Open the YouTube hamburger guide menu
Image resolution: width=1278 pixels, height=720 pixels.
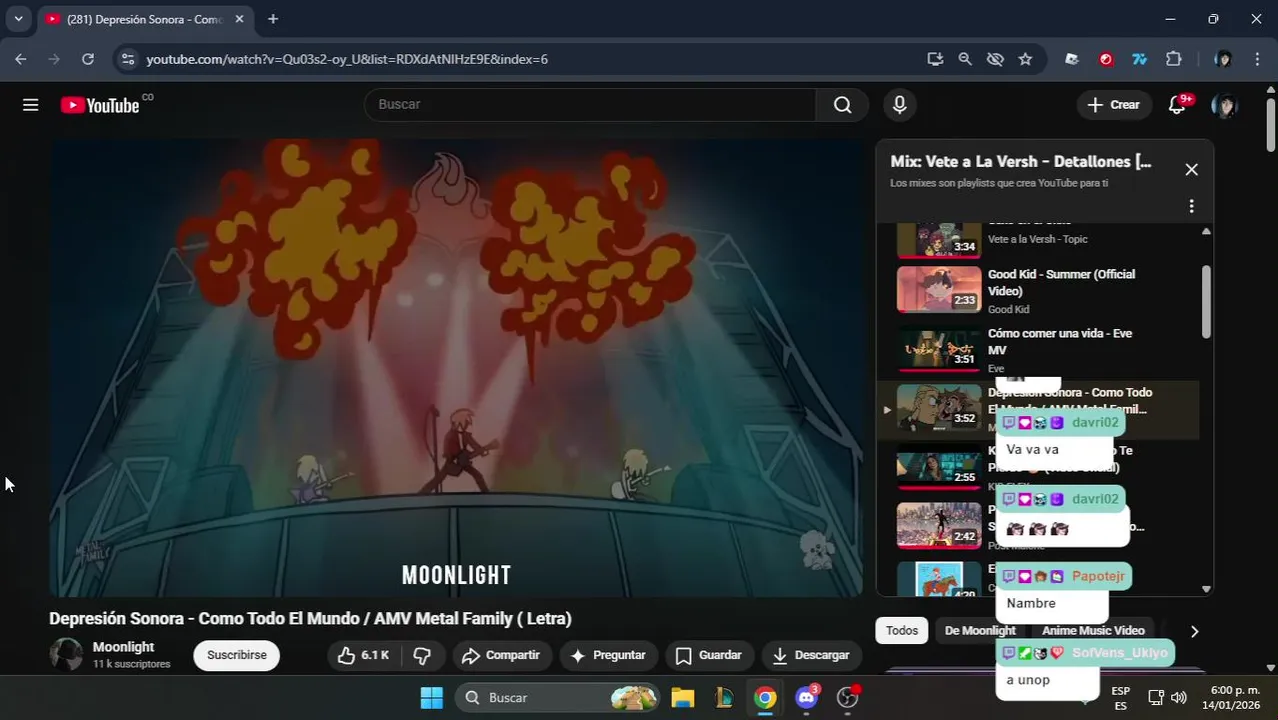tap(31, 105)
